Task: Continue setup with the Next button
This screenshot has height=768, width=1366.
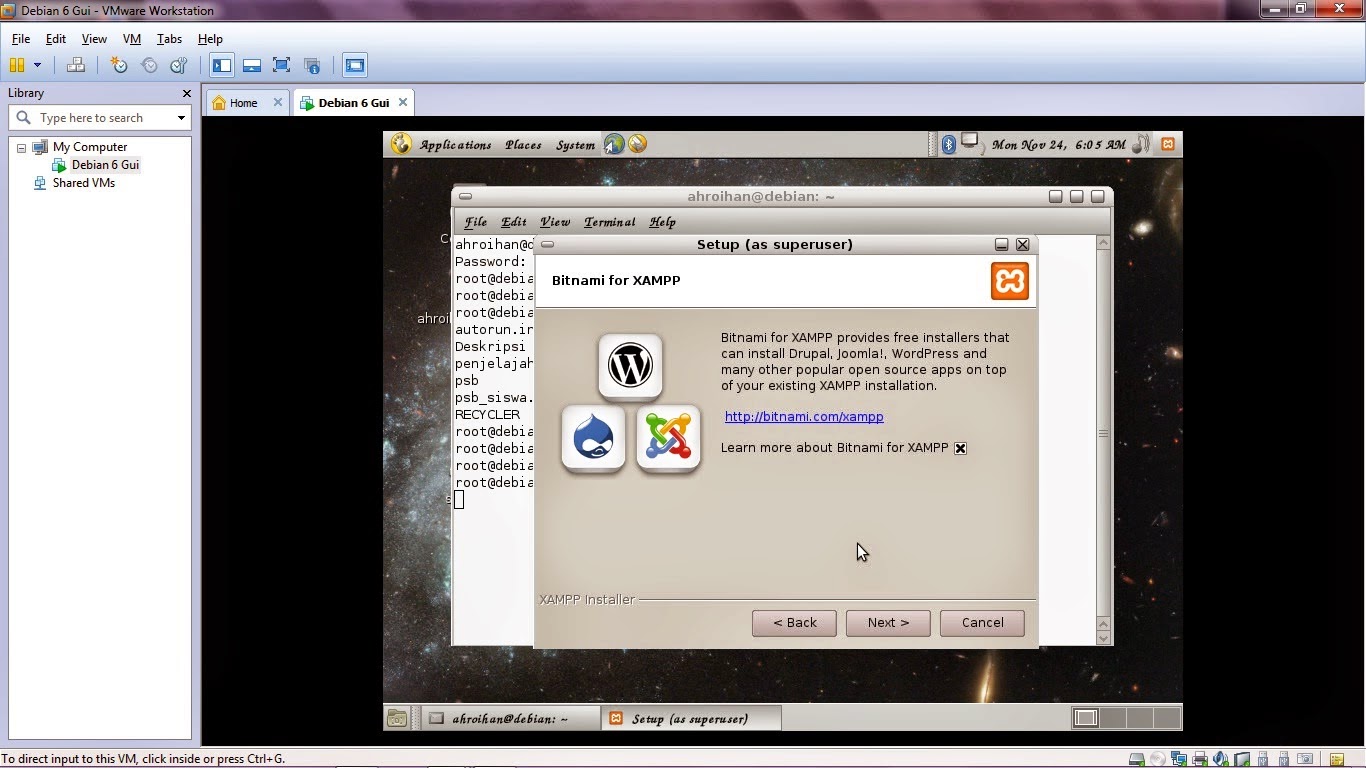Action: click(888, 623)
